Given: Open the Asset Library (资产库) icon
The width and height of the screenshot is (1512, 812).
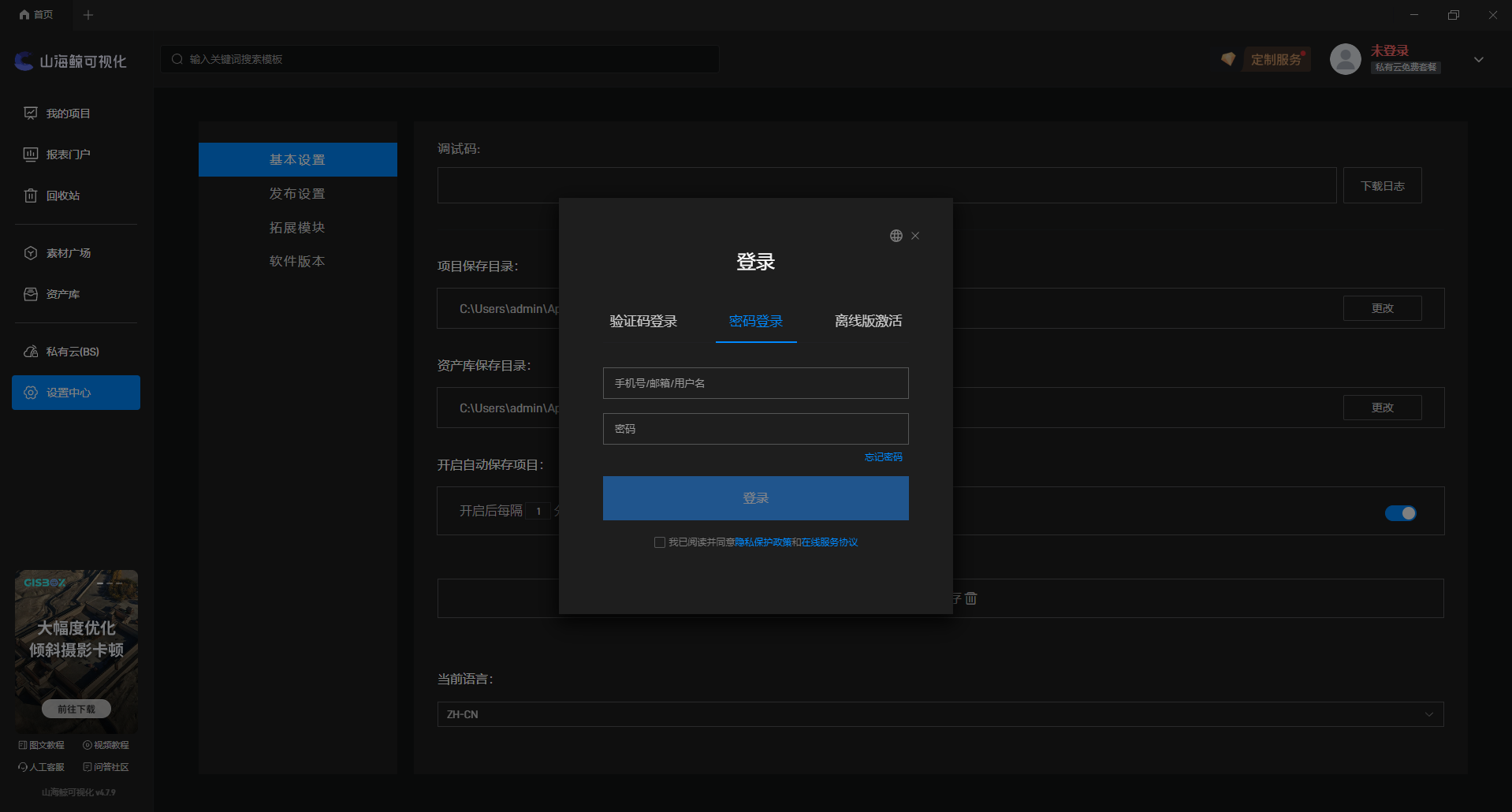Looking at the screenshot, I should (x=31, y=294).
